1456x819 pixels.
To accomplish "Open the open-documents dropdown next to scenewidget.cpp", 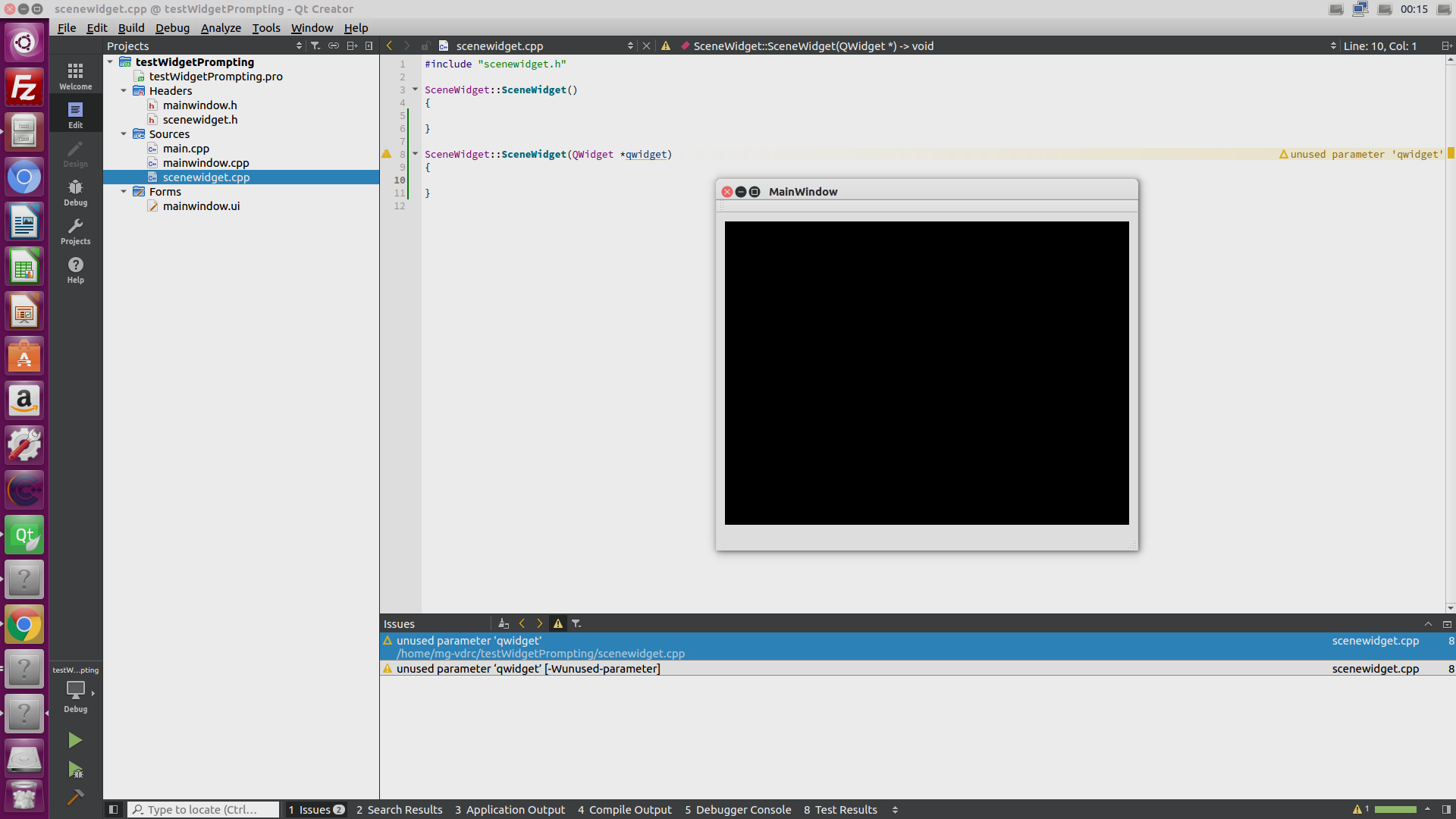I will [x=629, y=45].
